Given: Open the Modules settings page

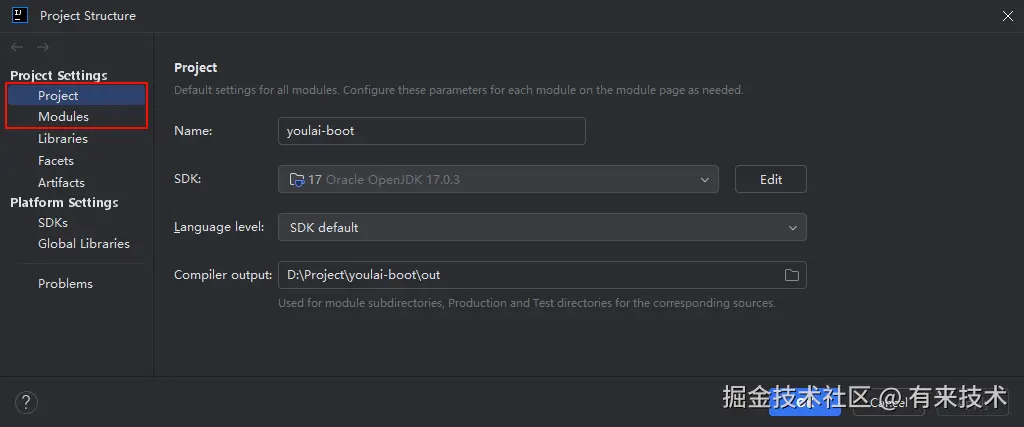Looking at the screenshot, I should [x=63, y=117].
